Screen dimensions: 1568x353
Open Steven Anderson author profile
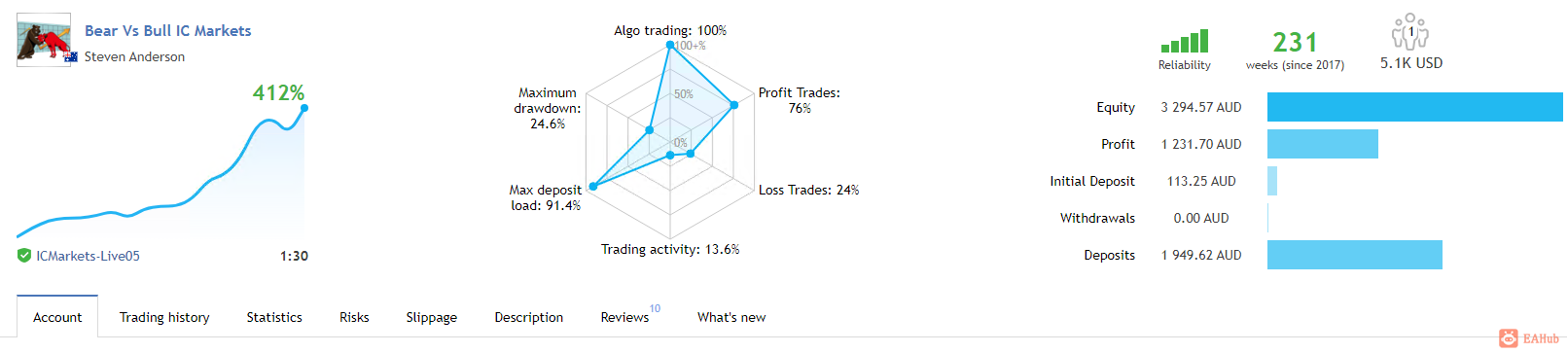pos(134,56)
